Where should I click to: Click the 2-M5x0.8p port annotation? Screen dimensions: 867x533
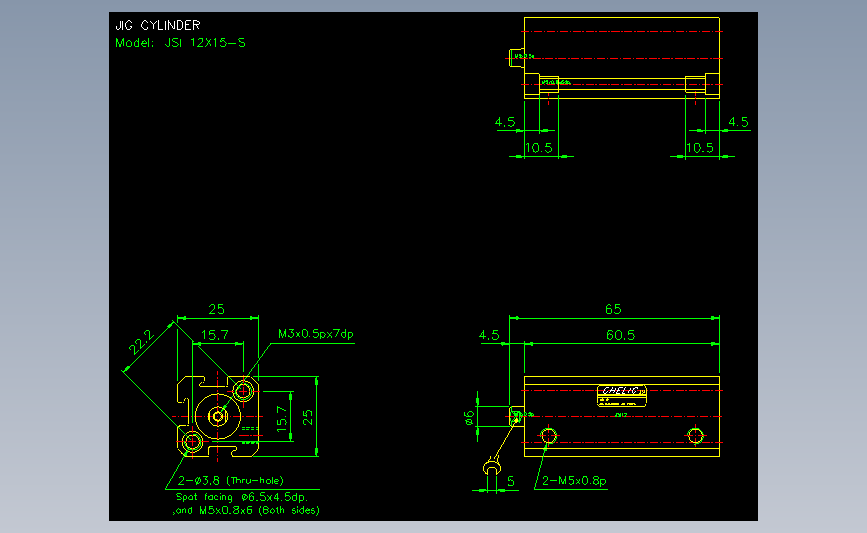(x=574, y=480)
